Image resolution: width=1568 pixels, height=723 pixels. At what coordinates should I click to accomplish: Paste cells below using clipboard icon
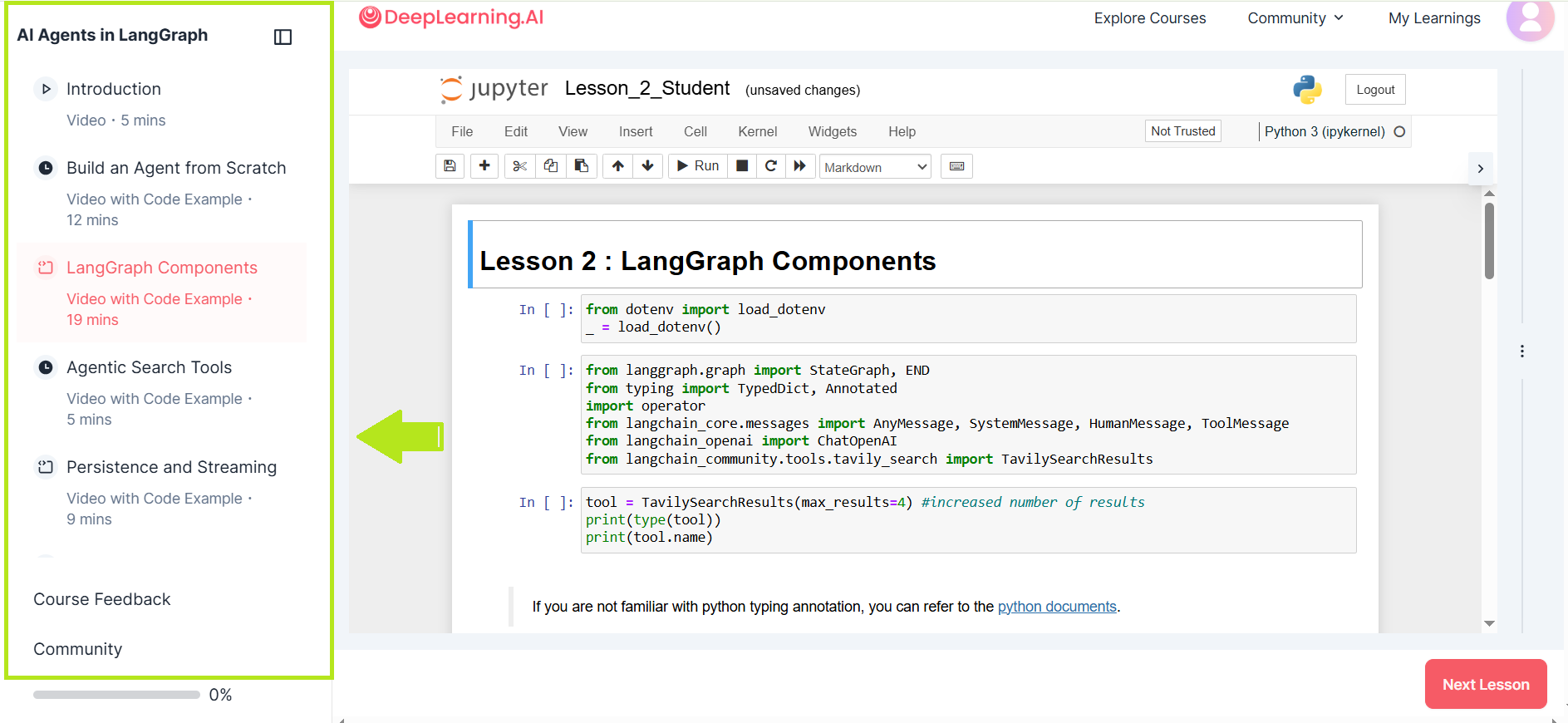click(x=582, y=166)
